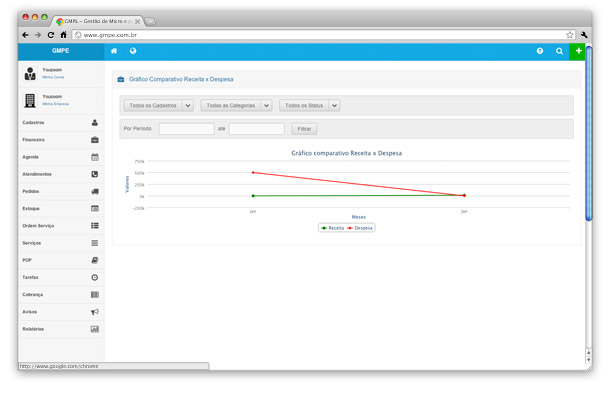Image resolution: width=610 pixels, height=395 pixels.
Task: Click the GMPE logo header
Action: click(61, 51)
